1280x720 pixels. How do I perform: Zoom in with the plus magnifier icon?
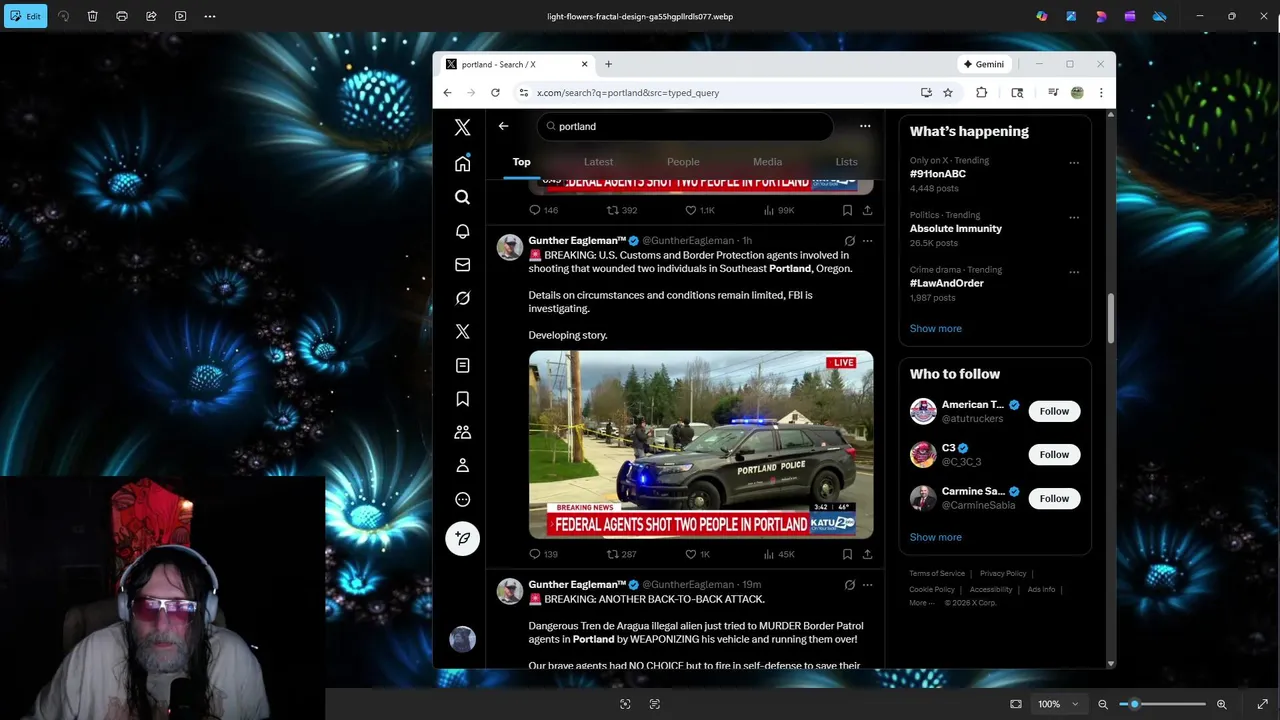pos(1221,704)
